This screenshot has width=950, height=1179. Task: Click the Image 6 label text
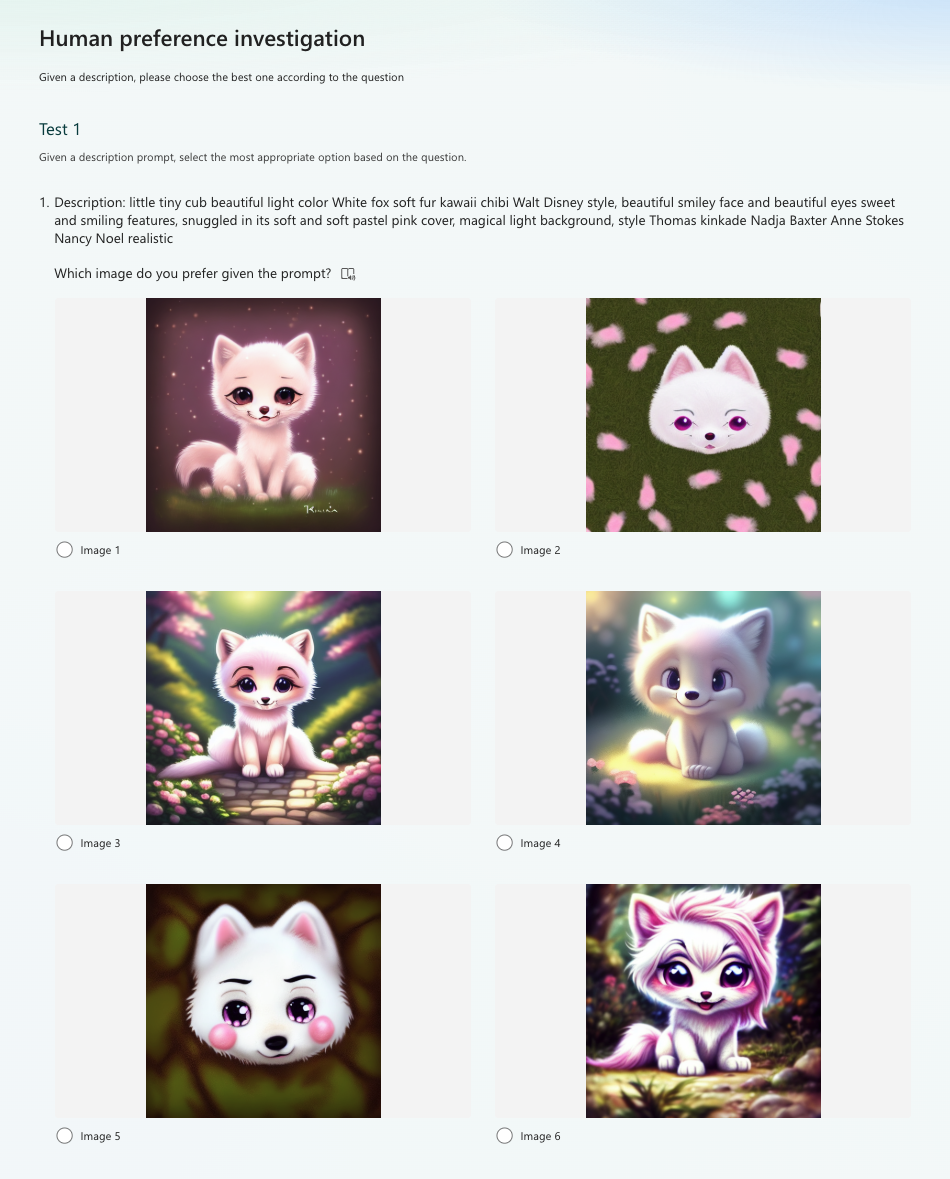pos(540,1136)
